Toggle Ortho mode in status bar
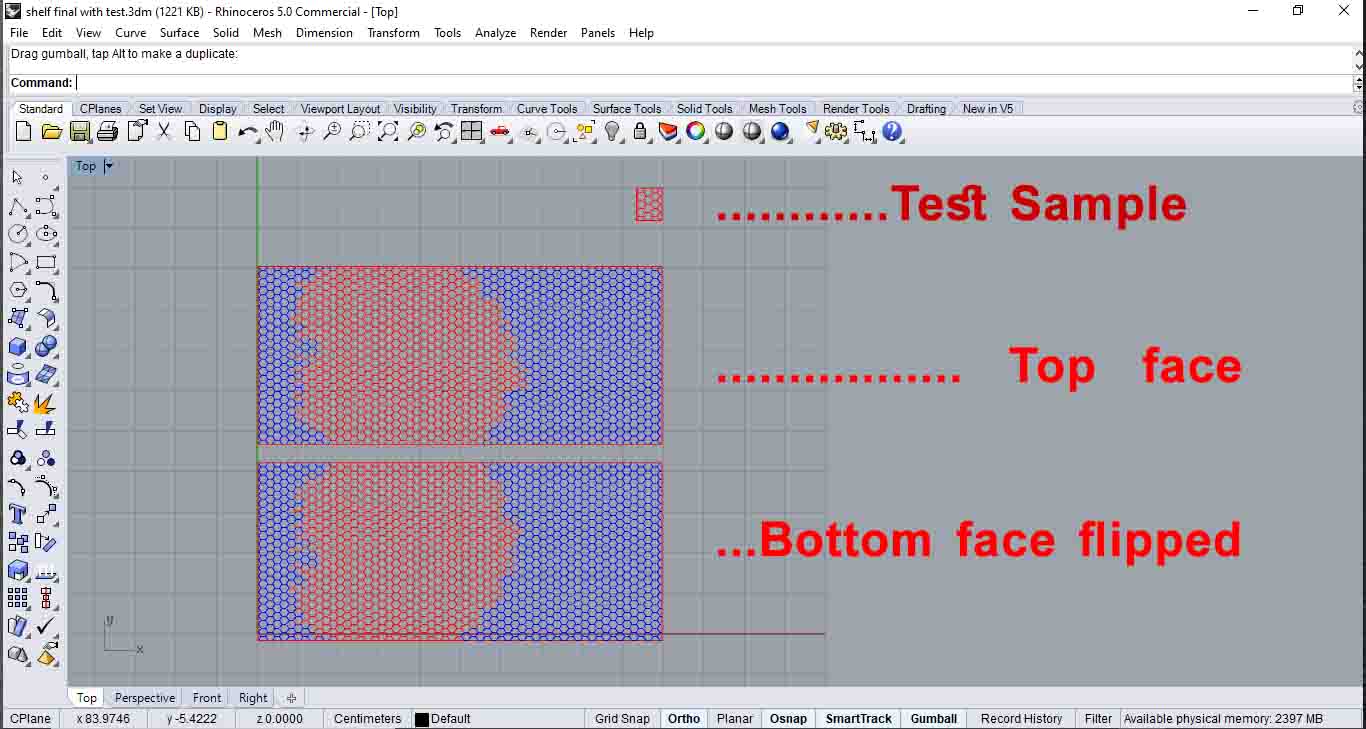This screenshot has height=729, width=1366. pos(684,718)
